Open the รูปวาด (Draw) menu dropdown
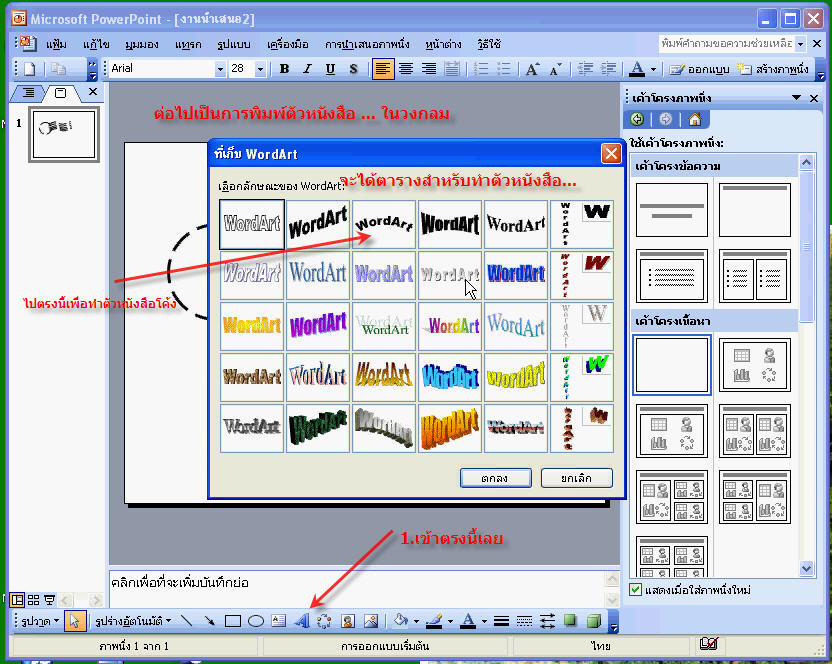Screen dimensions: 832x664 click(x=40, y=620)
